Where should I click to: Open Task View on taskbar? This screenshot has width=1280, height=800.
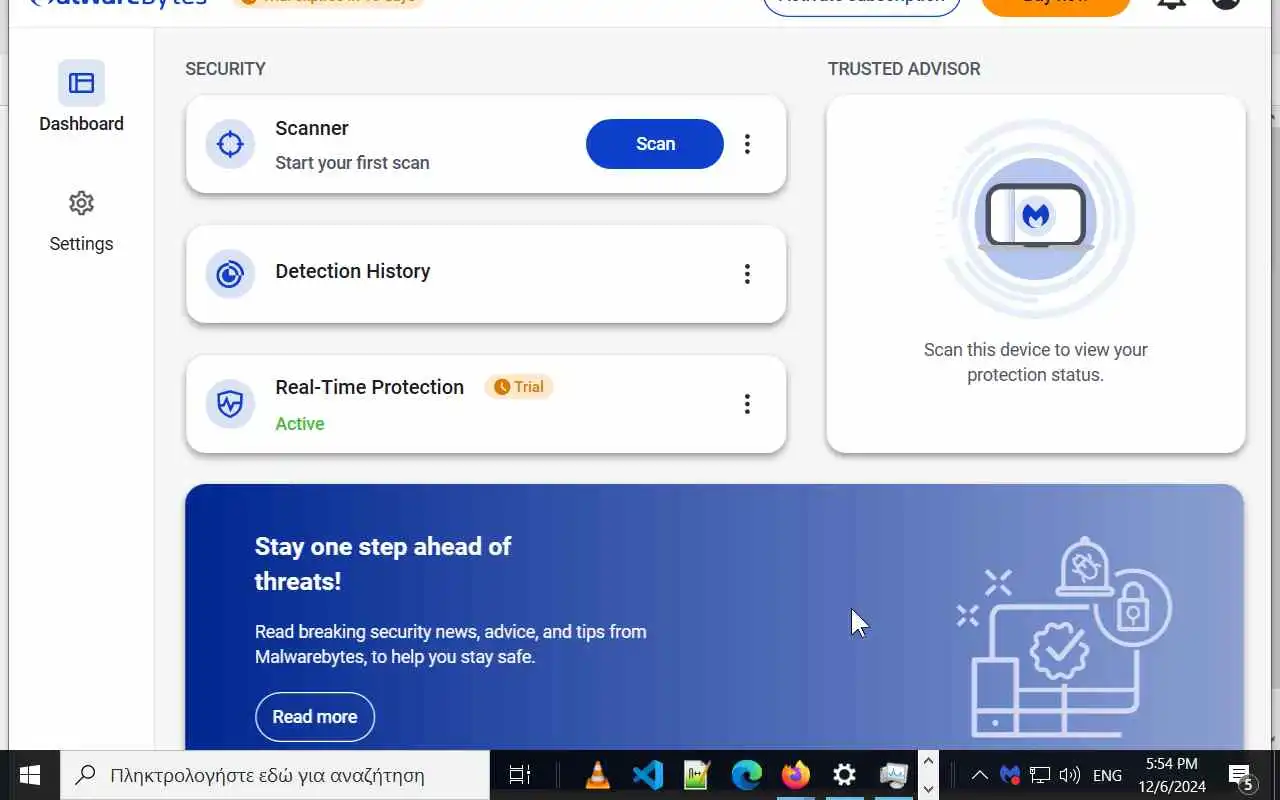tap(519, 775)
